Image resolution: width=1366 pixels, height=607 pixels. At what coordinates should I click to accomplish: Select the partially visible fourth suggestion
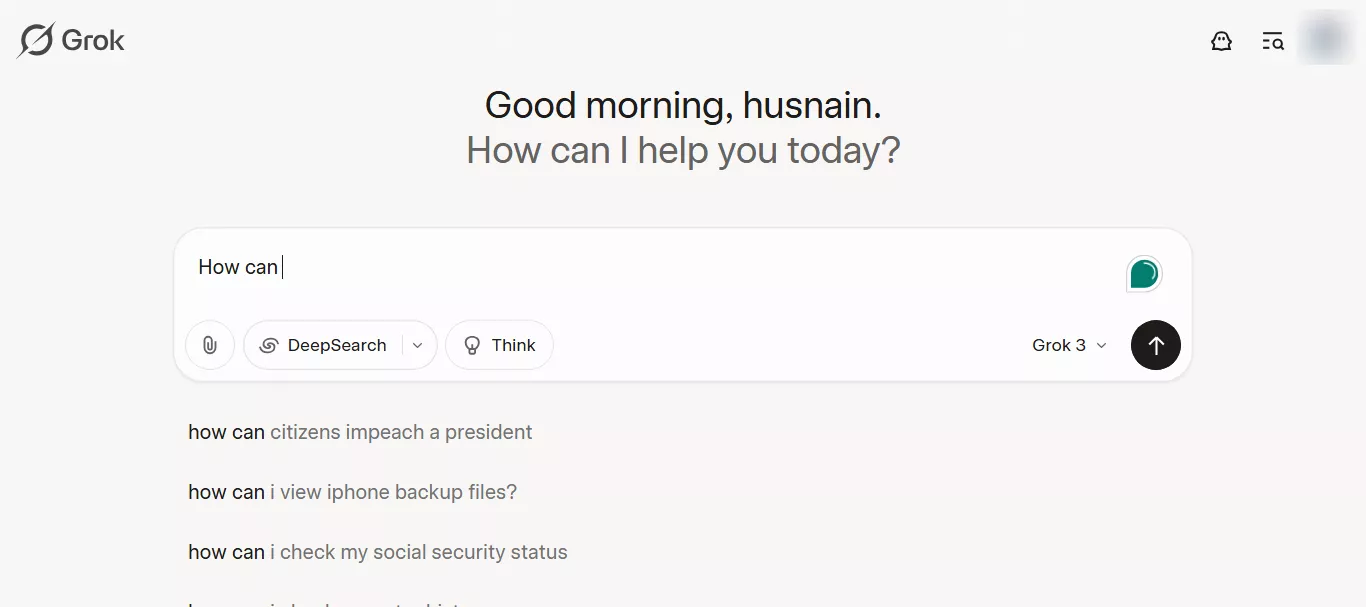coord(330,603)
